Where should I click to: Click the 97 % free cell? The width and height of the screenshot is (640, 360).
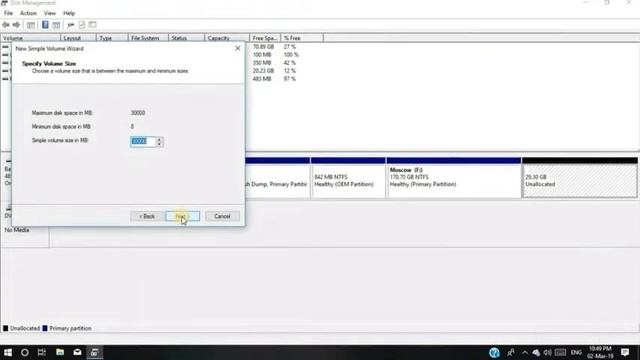[289, 79]
